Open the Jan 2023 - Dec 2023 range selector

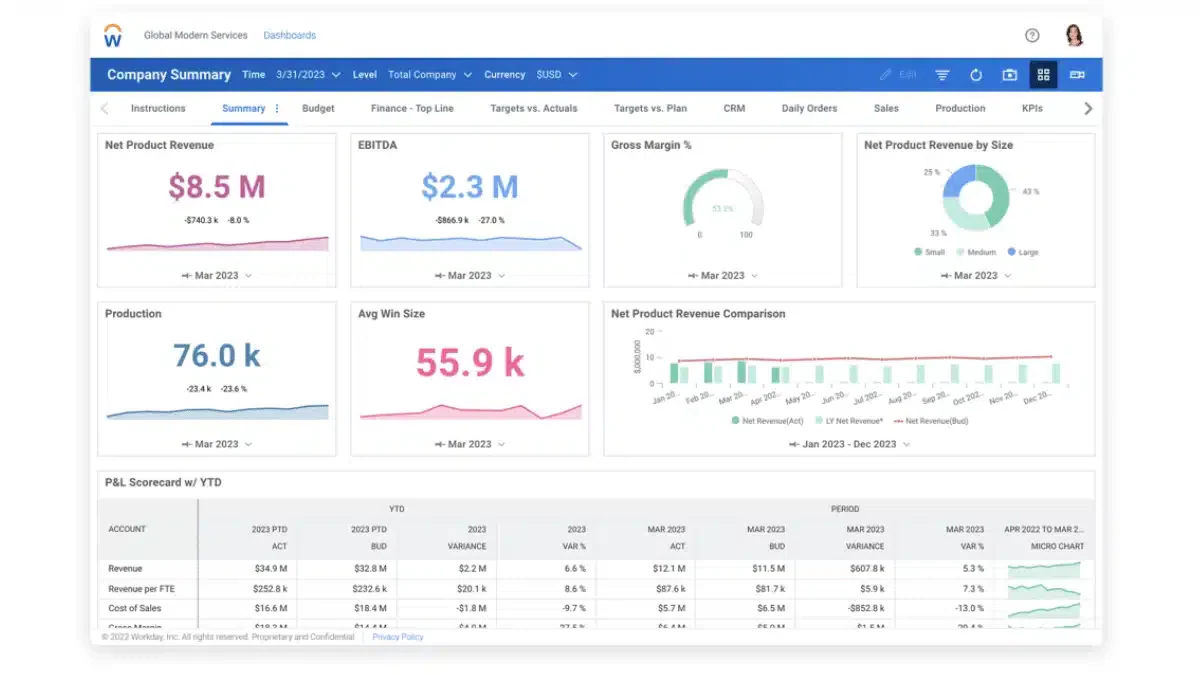849,444
